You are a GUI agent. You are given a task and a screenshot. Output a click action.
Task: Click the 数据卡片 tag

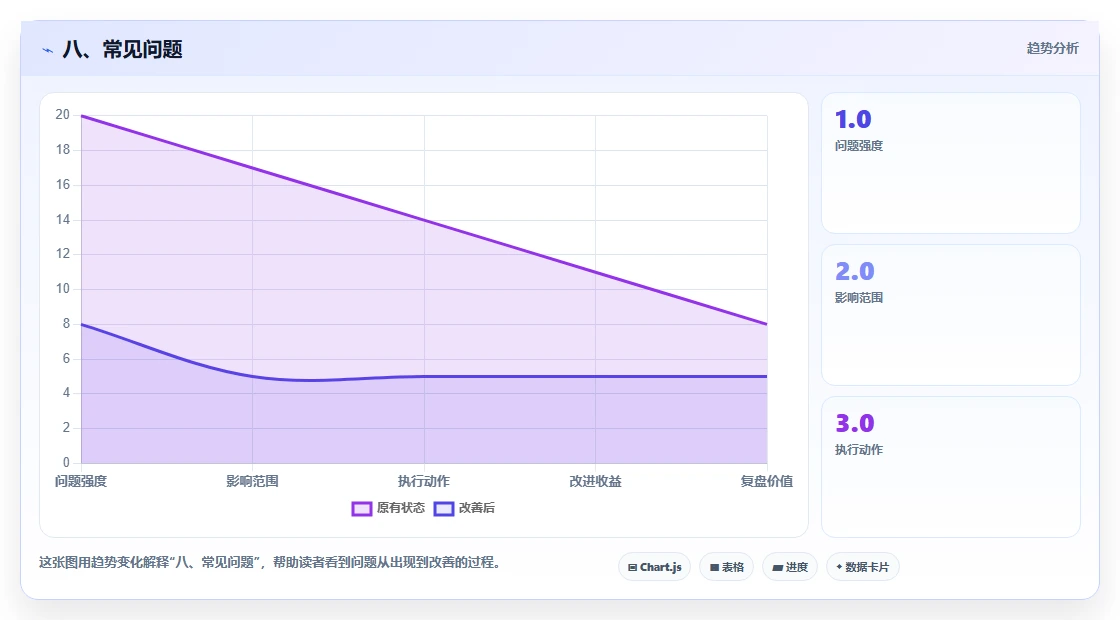pos(862,567)
